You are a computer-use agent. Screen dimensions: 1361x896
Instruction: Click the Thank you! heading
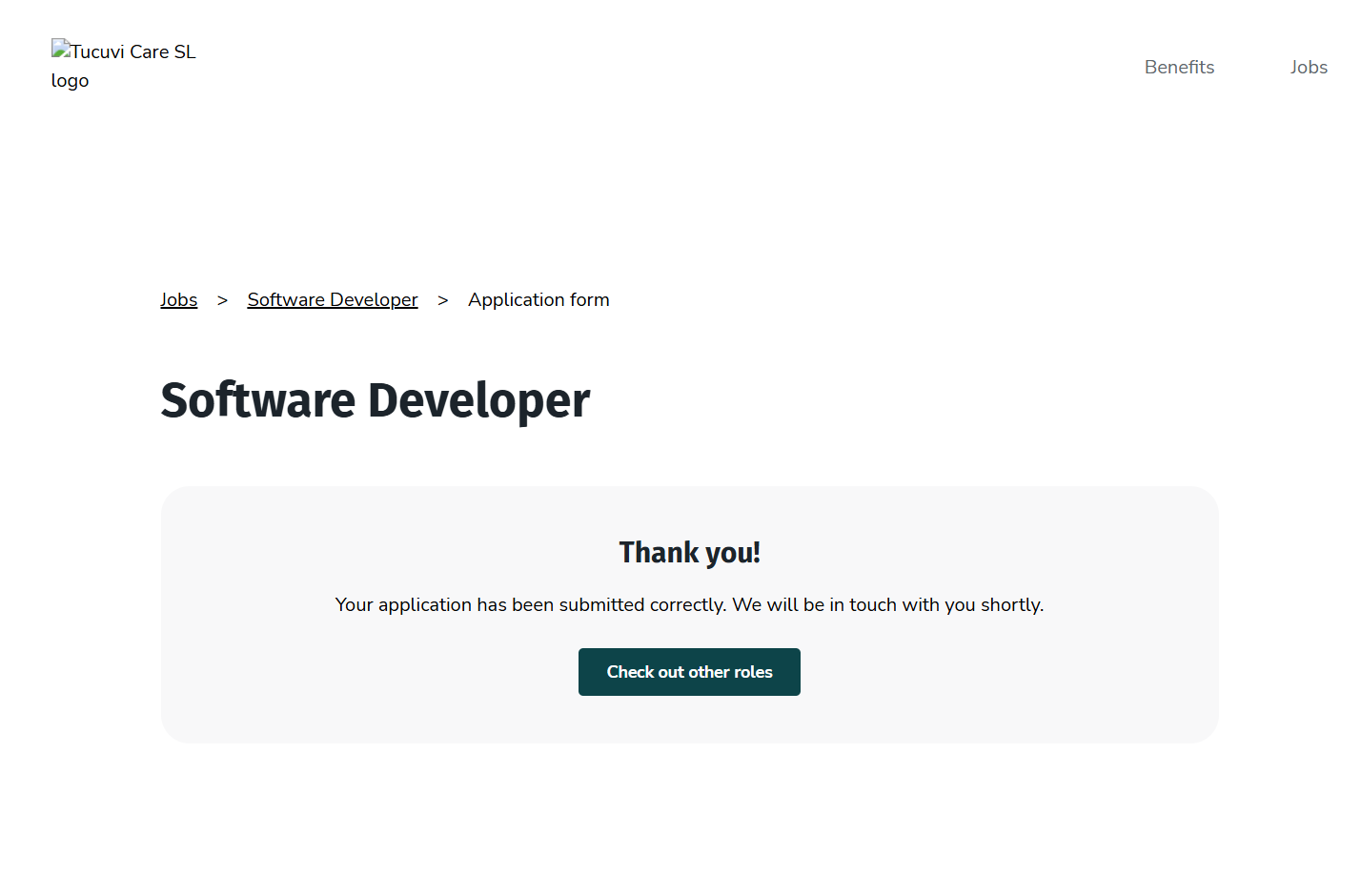click(689, 553)
